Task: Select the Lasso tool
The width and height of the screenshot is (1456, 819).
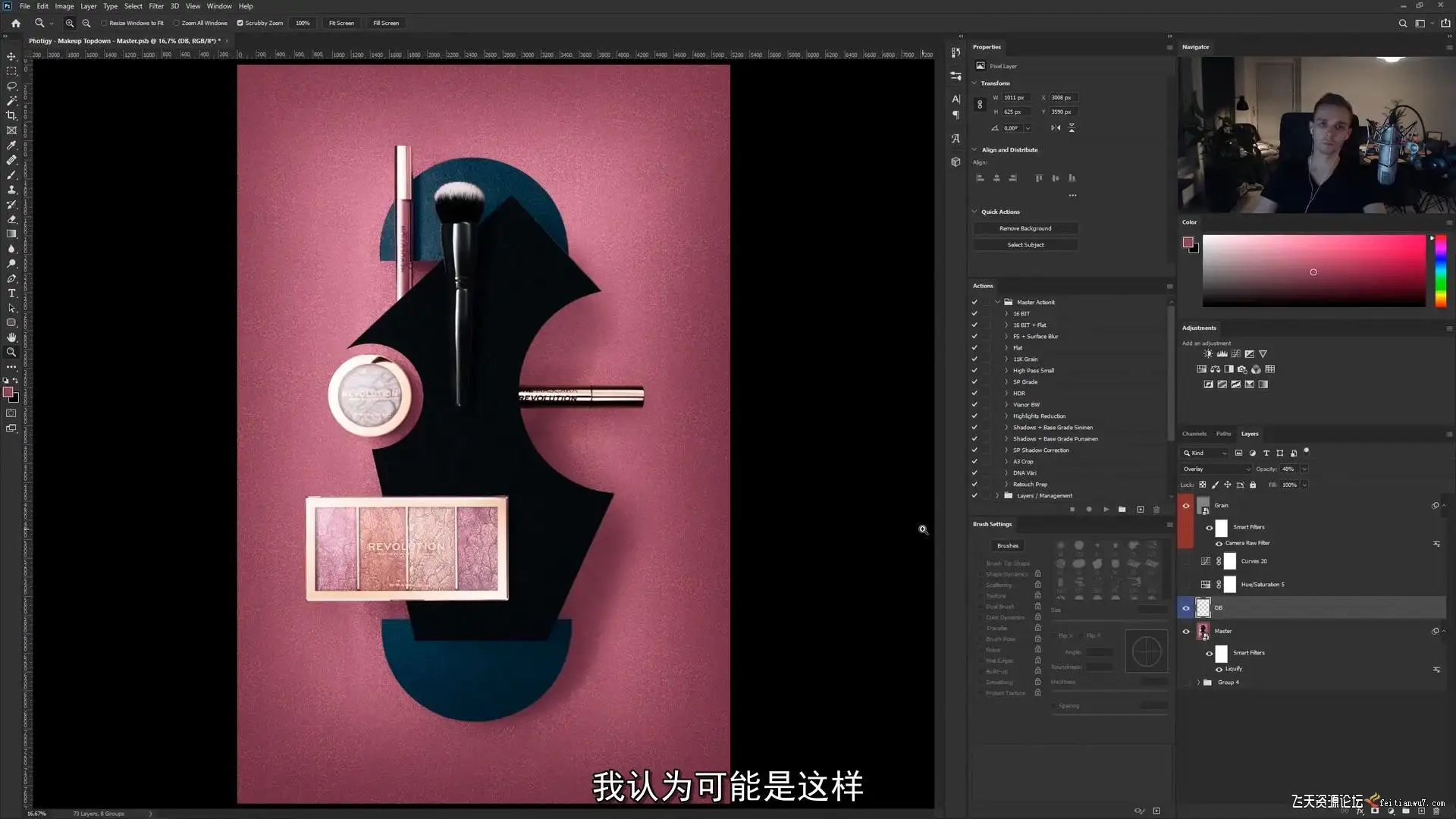Action: pyautogui.click(x=11, y=86)
